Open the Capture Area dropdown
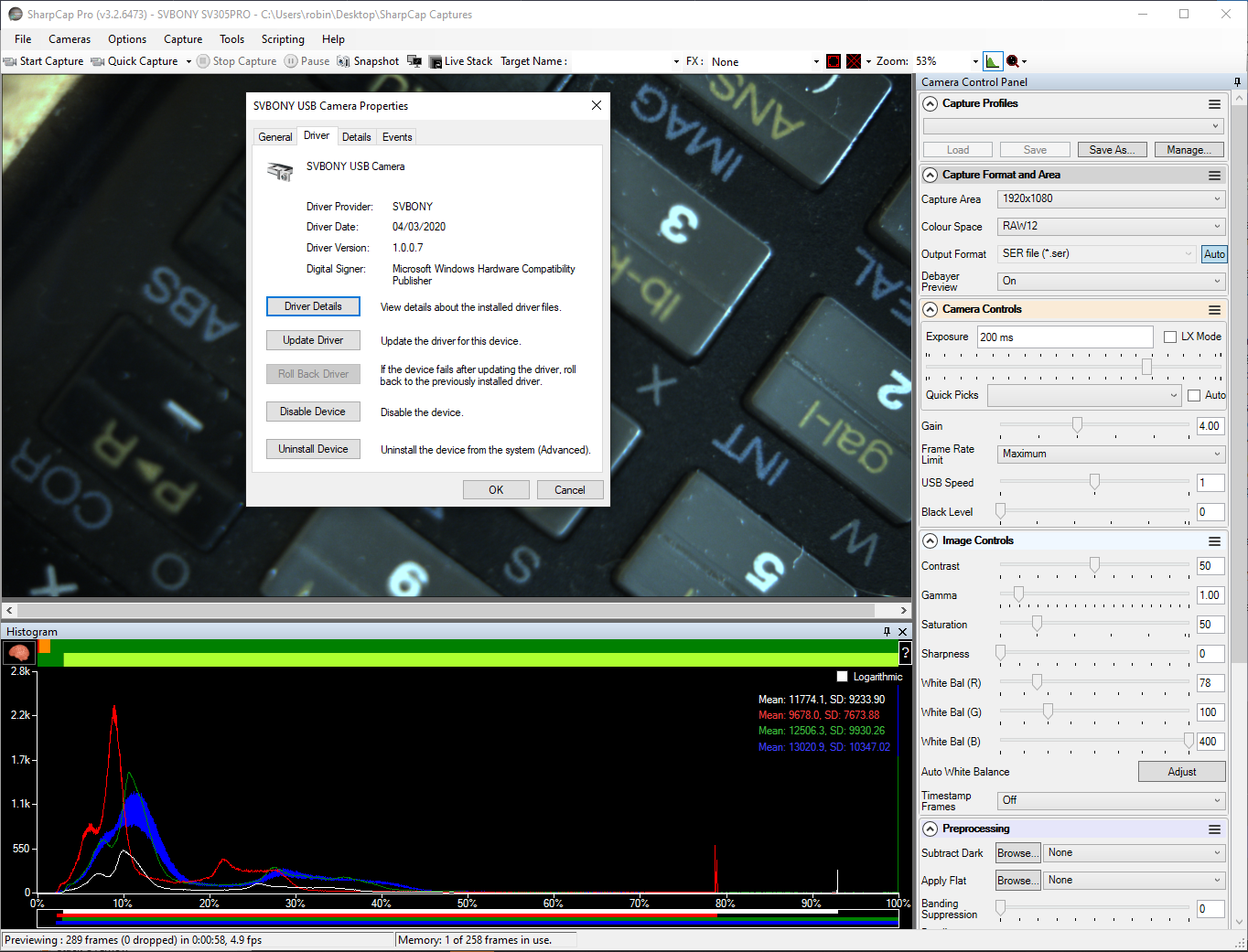This screenshot has width=1248, height=952. coord(1111,198)
